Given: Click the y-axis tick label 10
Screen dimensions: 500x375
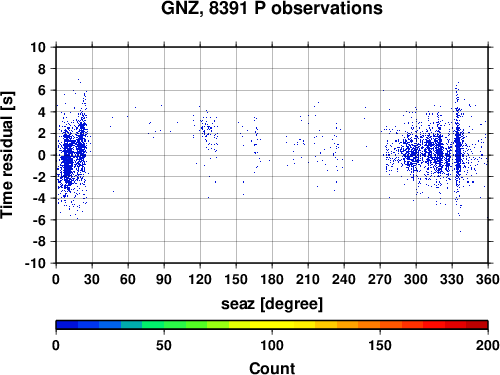Looking at the screenshot, I should click(38, 47).
